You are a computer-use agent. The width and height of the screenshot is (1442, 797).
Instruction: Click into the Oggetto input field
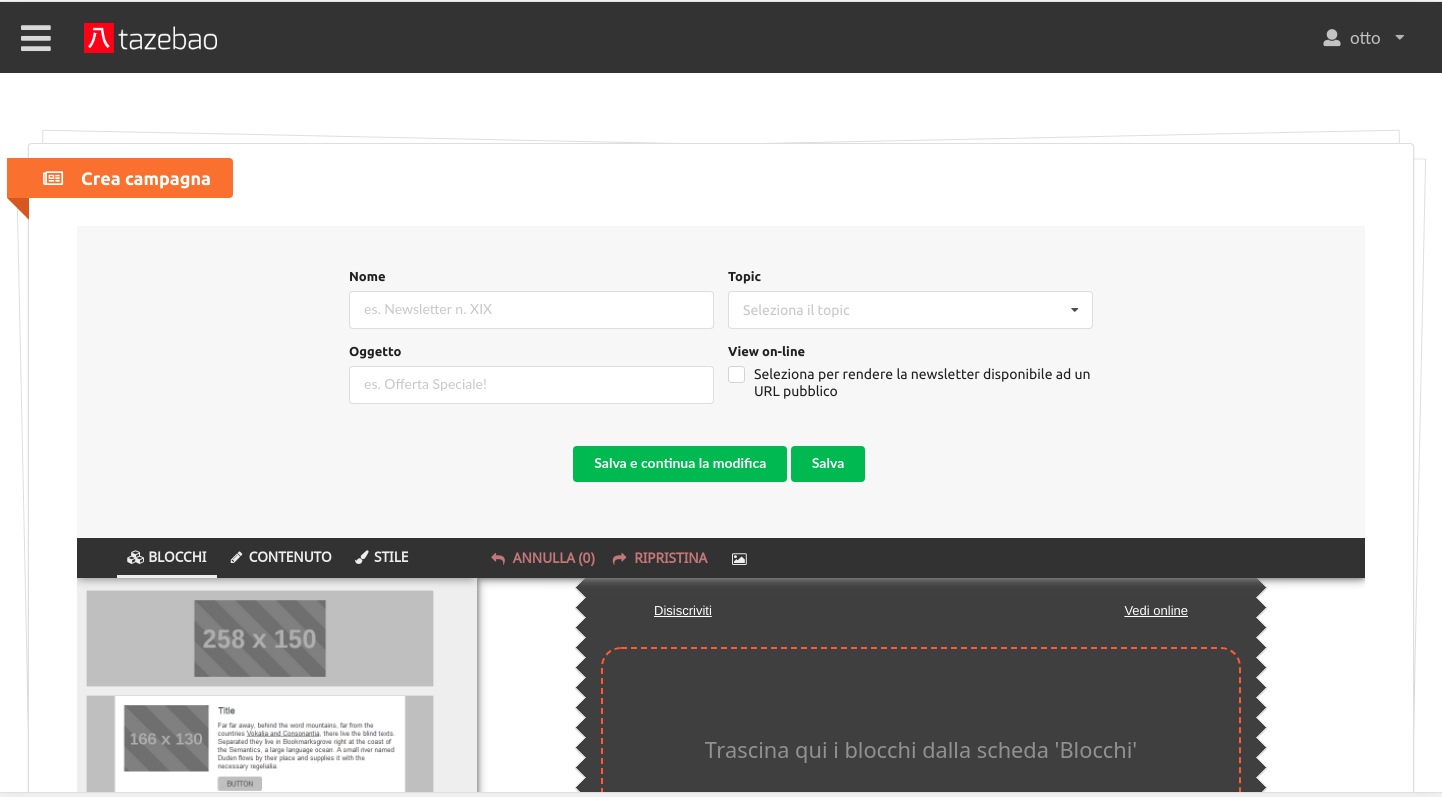coord(531,385)
